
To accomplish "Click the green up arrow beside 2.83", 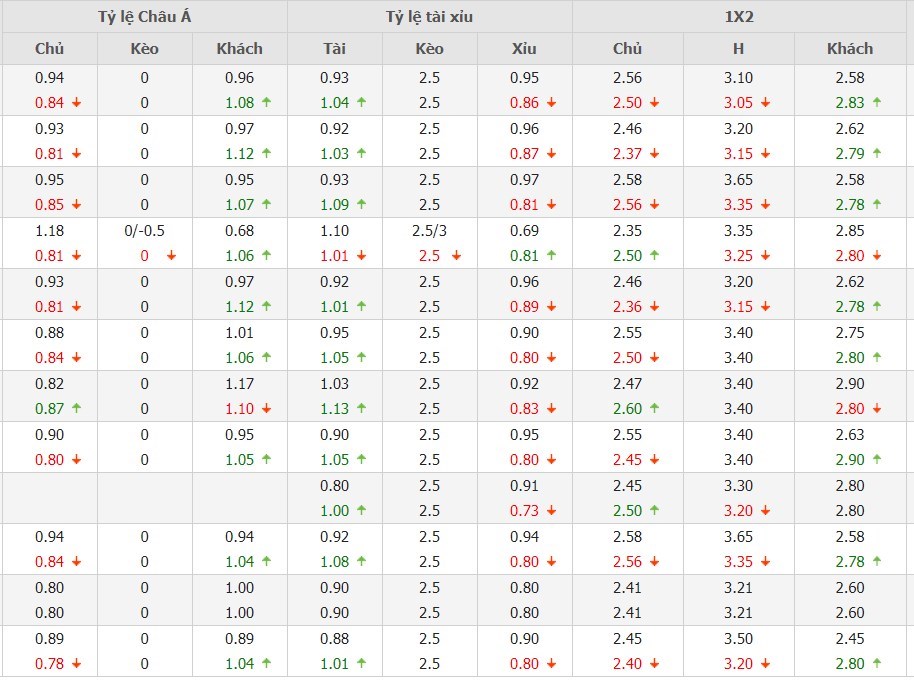I will click(877, 103).
